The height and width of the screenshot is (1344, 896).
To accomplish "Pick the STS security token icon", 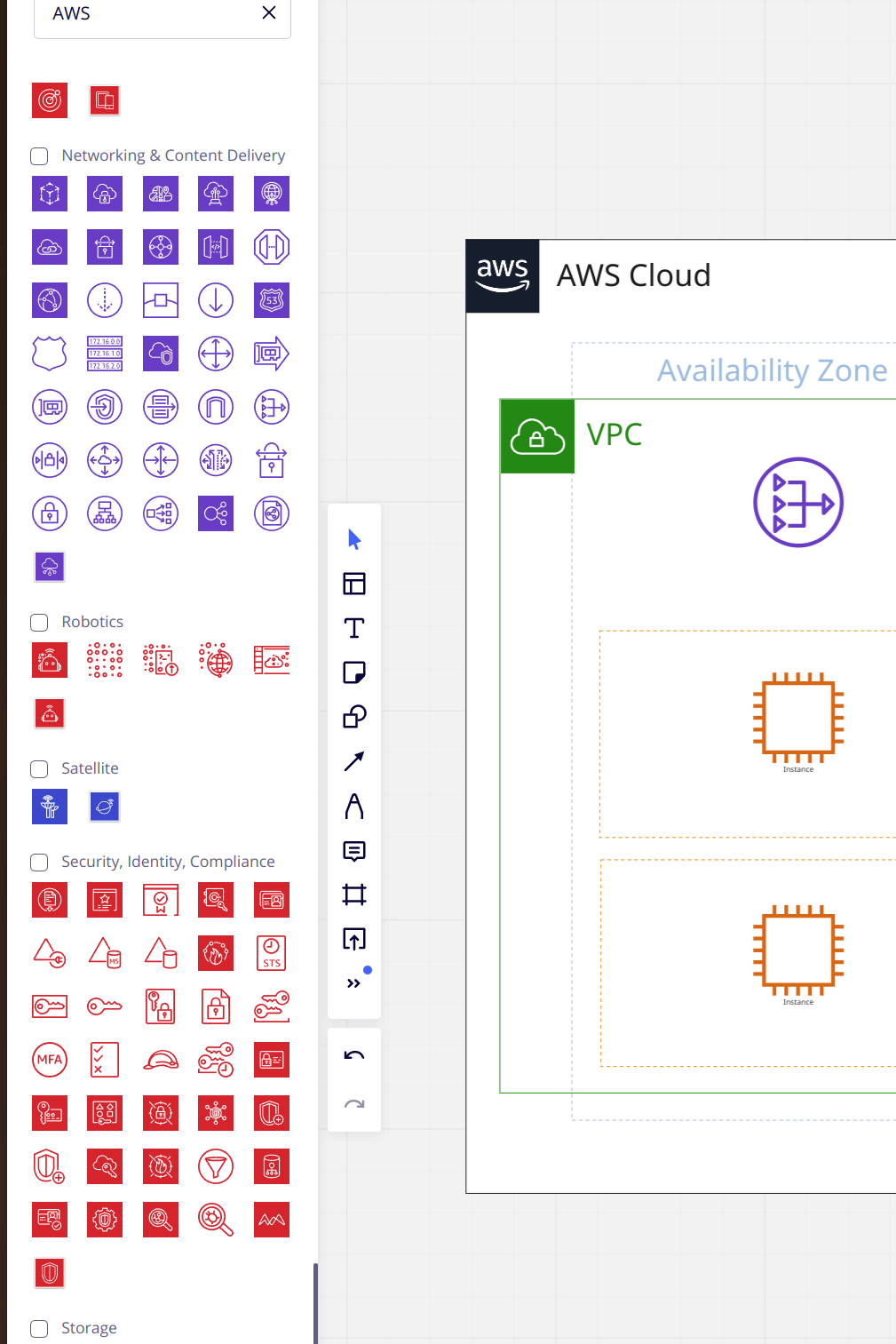I will pyautogui.click(x=272, y=953).
